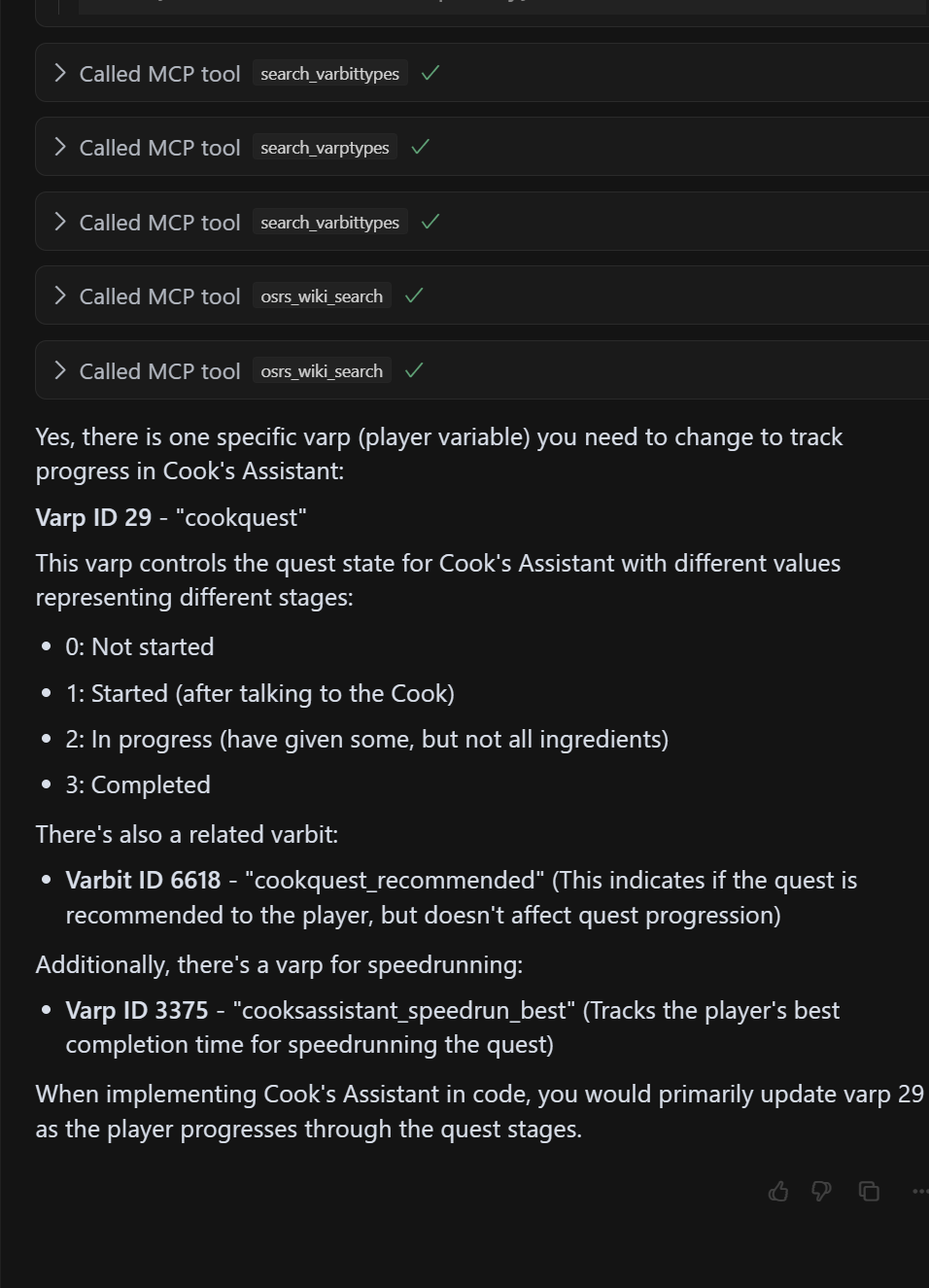Click the checkmark beside the last osrs_wiki_search call
Image resolution: width=929 pixels, height=1288 pixels.
point(414,371)
